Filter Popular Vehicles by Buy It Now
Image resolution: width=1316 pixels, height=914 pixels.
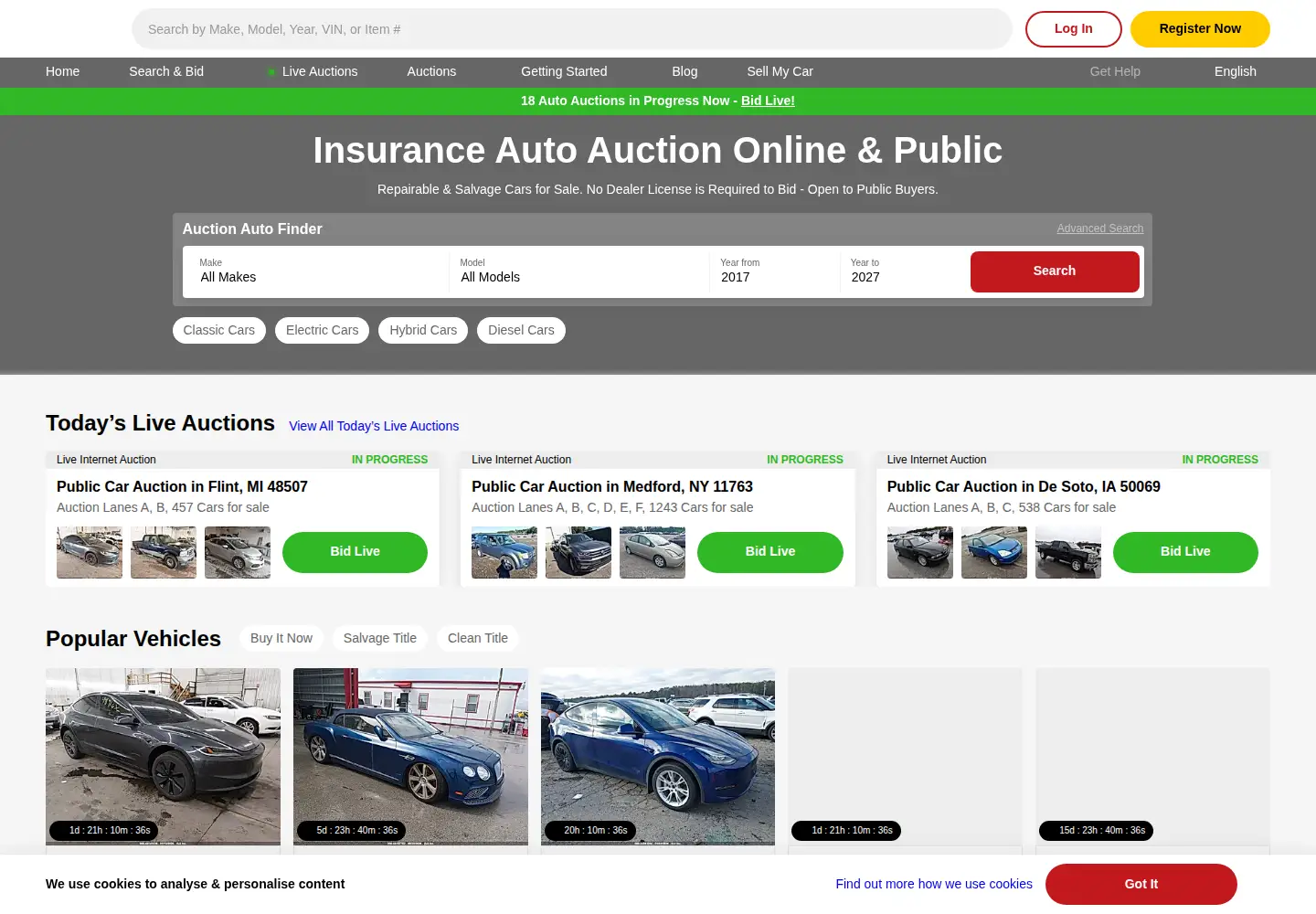[x=281, y=638]
